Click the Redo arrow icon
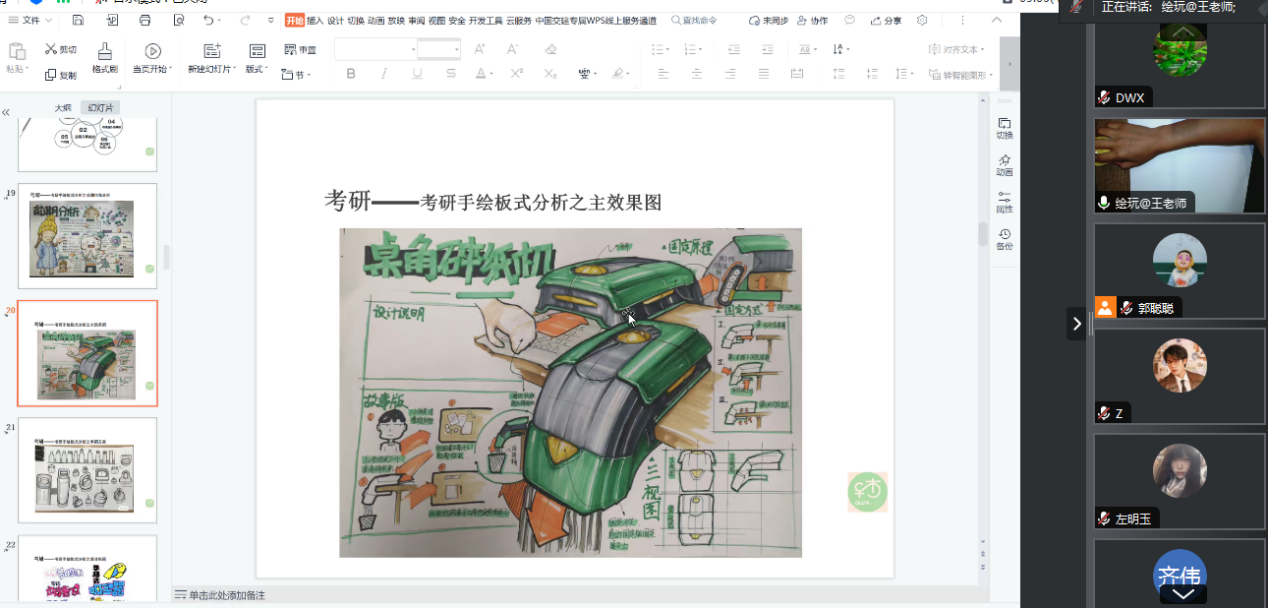The width and height of the screenshot is (1268, 608). (x=245, y=20)
